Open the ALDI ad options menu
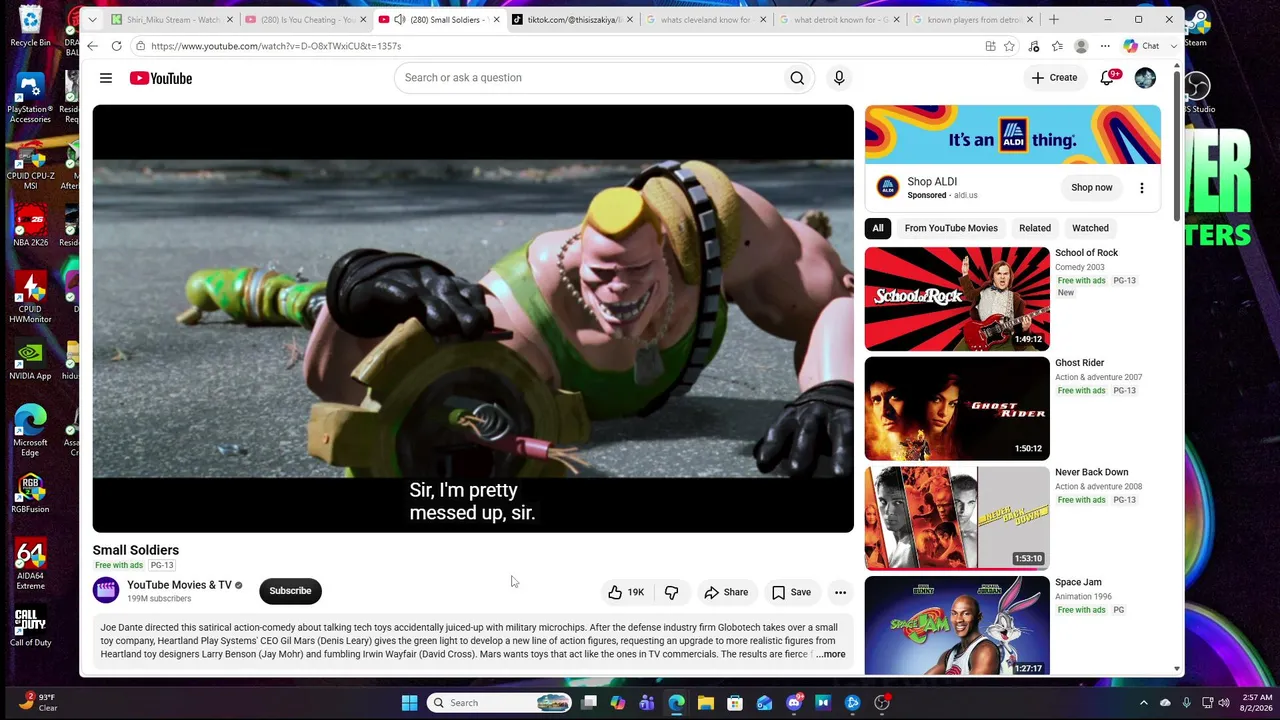This screenshot has height=720, width=1280. tap(1141, 188)
